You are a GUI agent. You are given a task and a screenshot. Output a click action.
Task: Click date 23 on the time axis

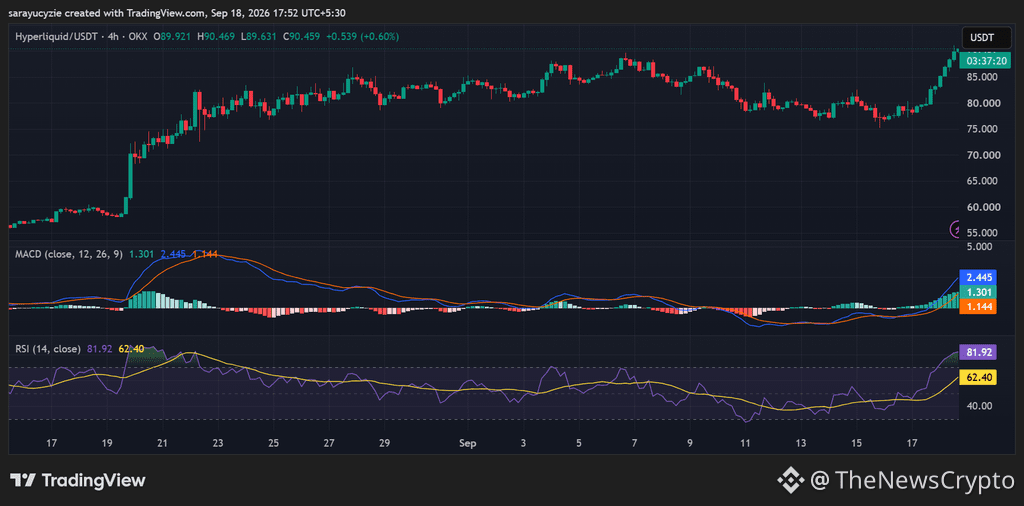pyautogui.click(x=218, y=443)
